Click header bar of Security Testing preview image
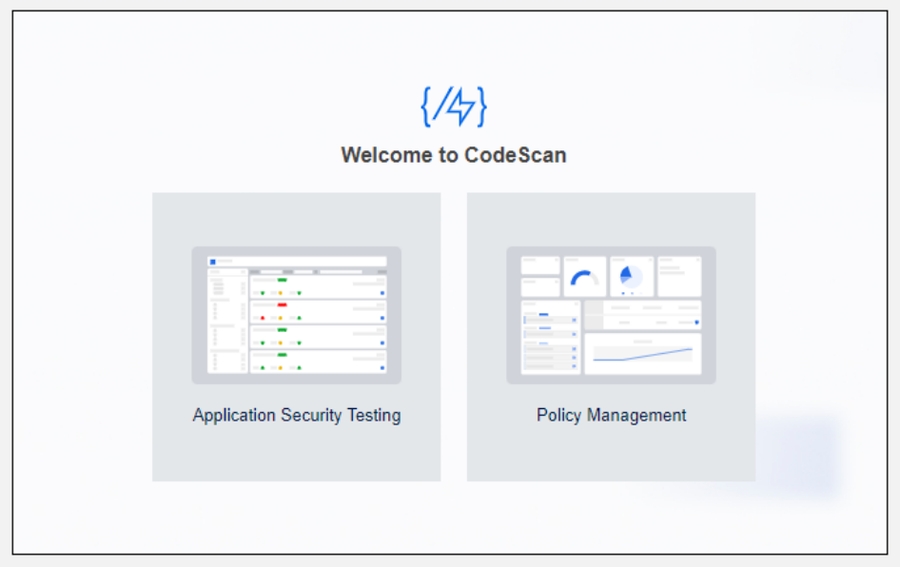The height and width of the screenshot is (567, 900). pos(297,261)
